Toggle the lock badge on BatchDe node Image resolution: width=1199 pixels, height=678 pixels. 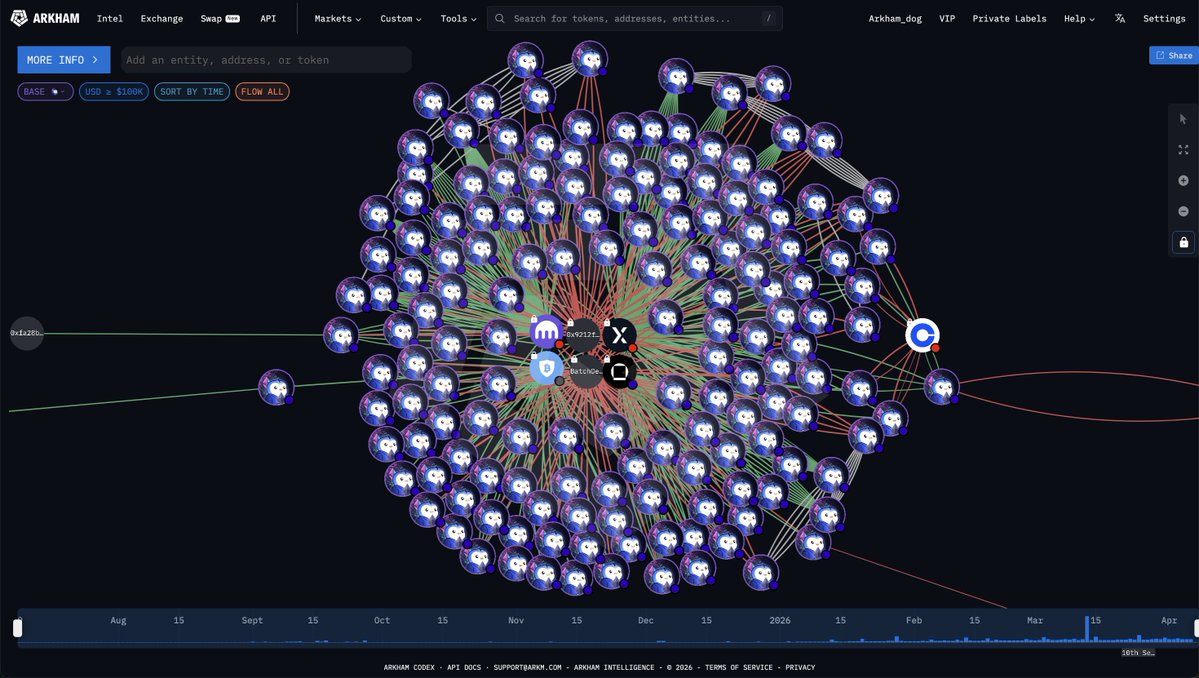click(x=574, y=359)
